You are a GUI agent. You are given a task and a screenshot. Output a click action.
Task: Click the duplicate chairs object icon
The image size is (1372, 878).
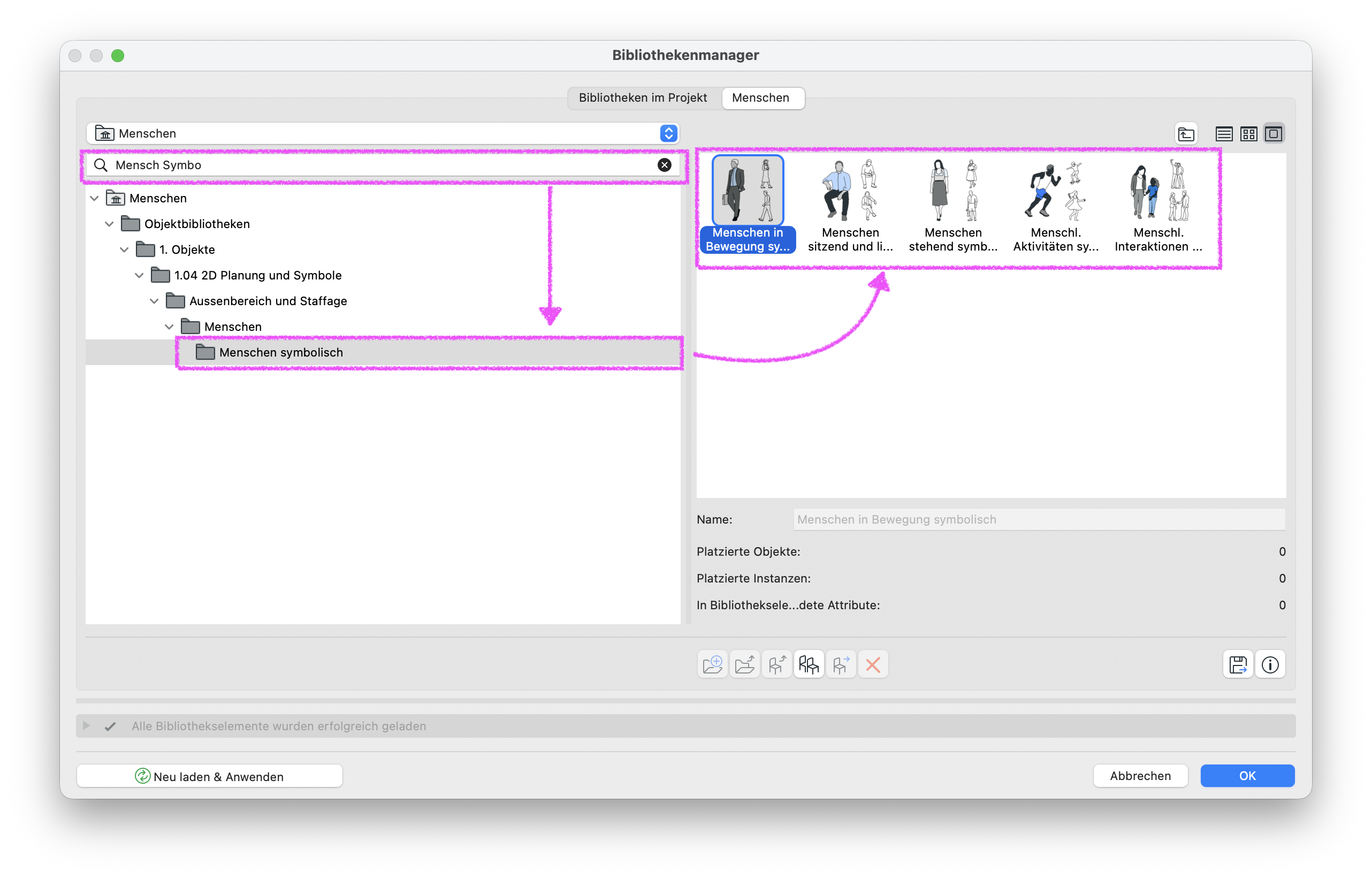809,664
